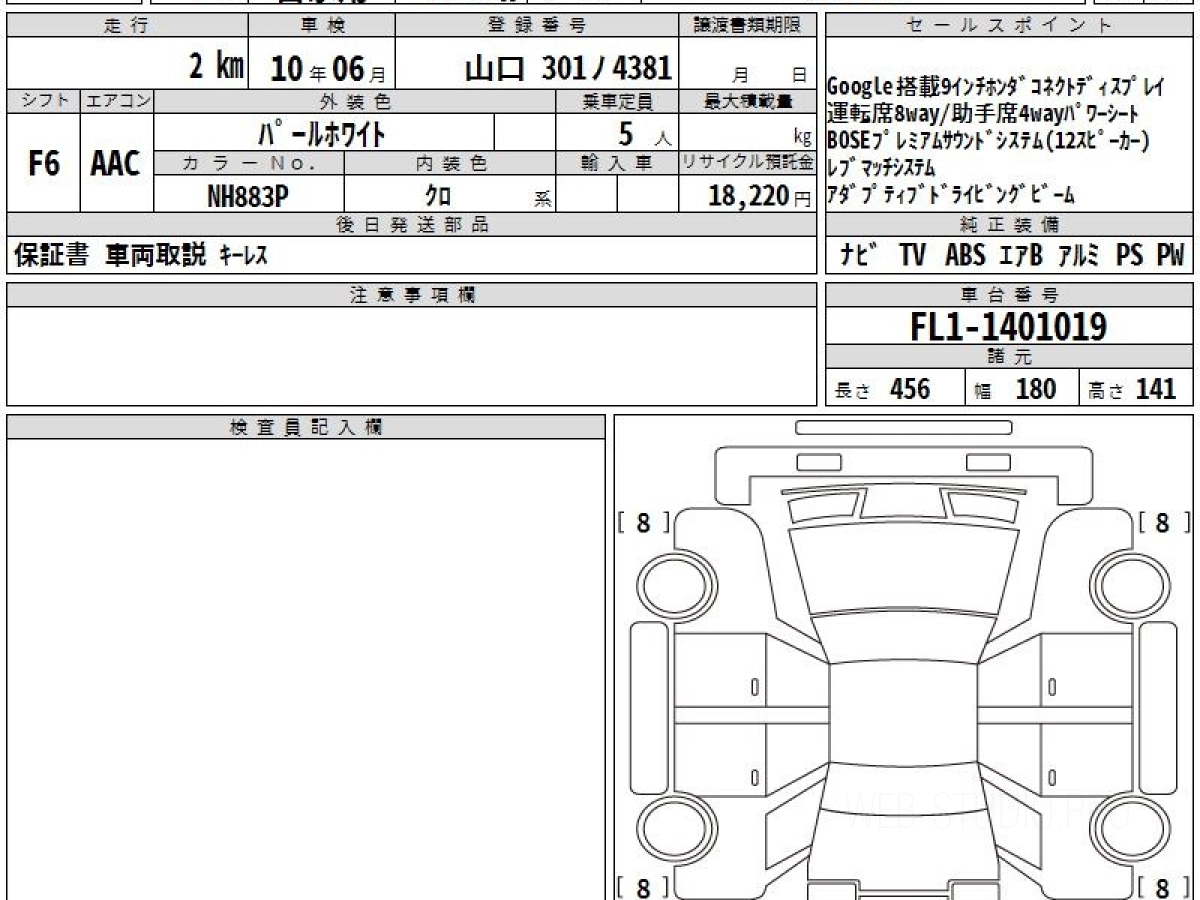Select アルミ in equipment row
Screen dimensions: 1200x900
[1079, 256]
